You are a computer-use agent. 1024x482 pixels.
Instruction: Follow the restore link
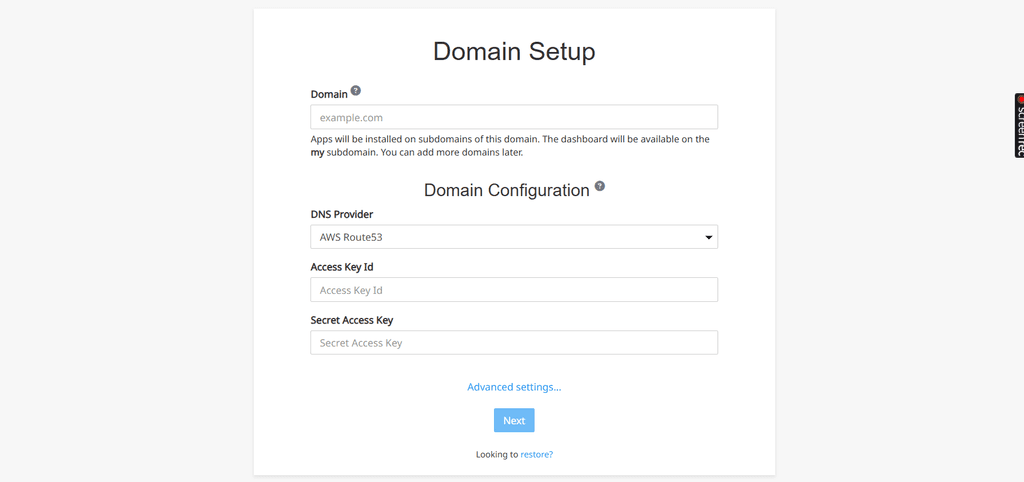point(536,455)
